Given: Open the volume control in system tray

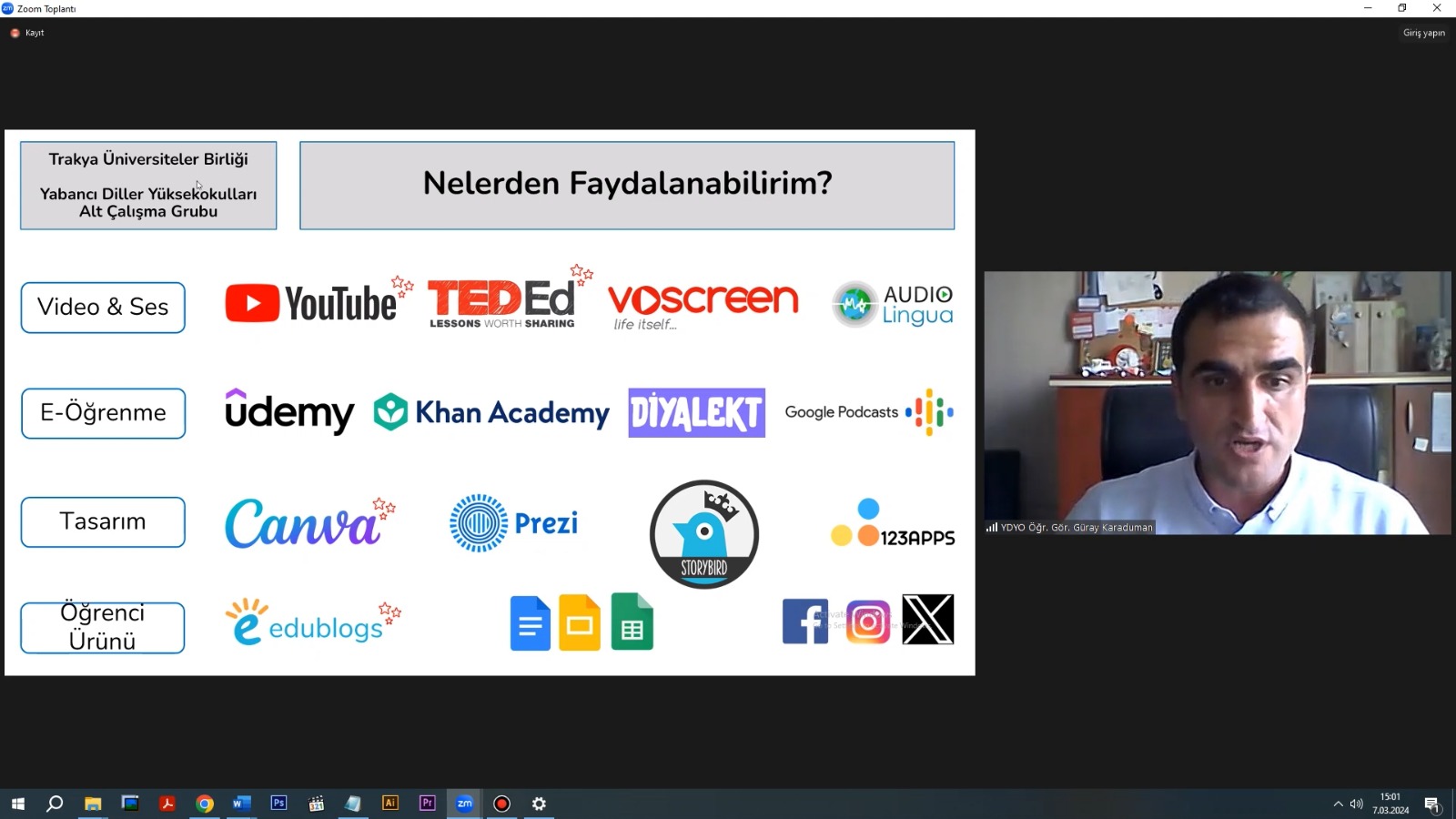Looking at the screenshot, I should [1356, 804].
